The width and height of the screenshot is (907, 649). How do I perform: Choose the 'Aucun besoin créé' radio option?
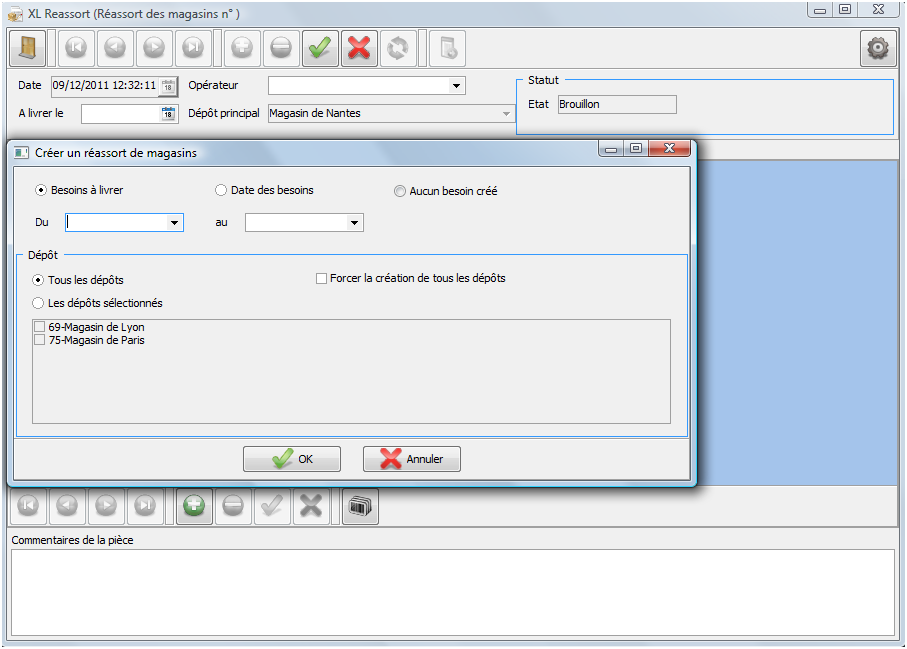400,191
